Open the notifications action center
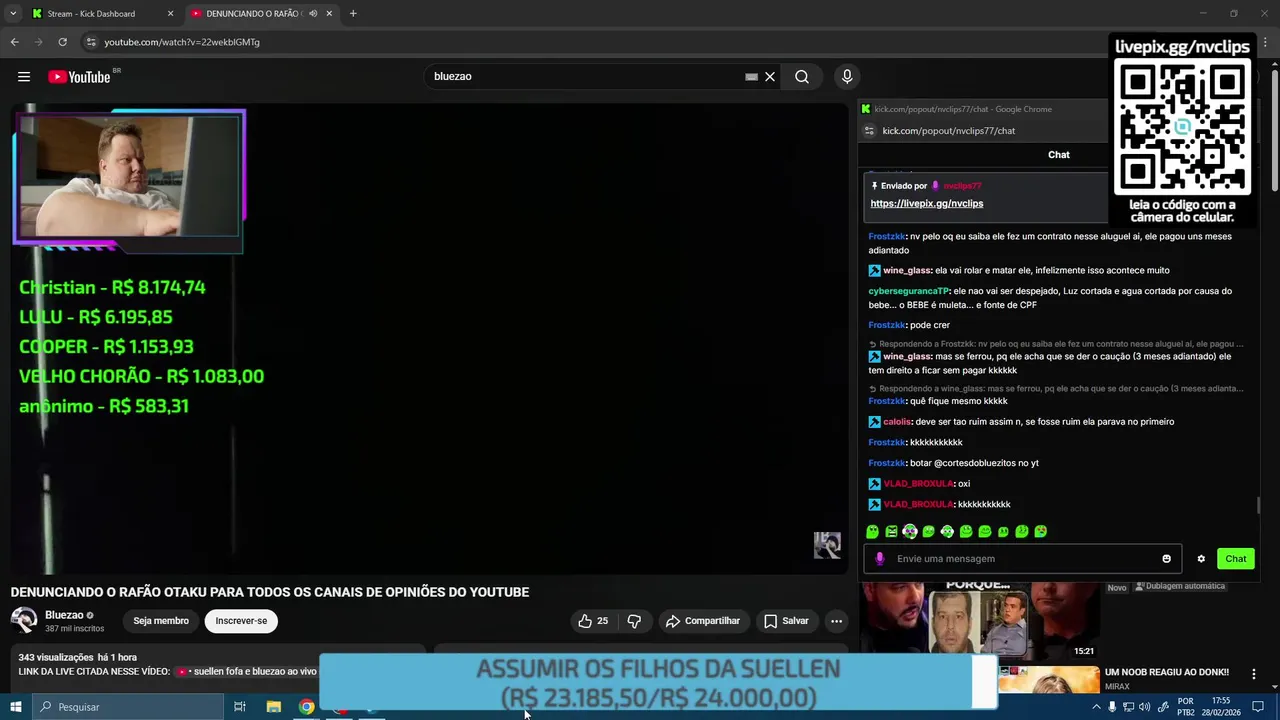Viewport: 1280px width, 720px height. (1259, 707)
